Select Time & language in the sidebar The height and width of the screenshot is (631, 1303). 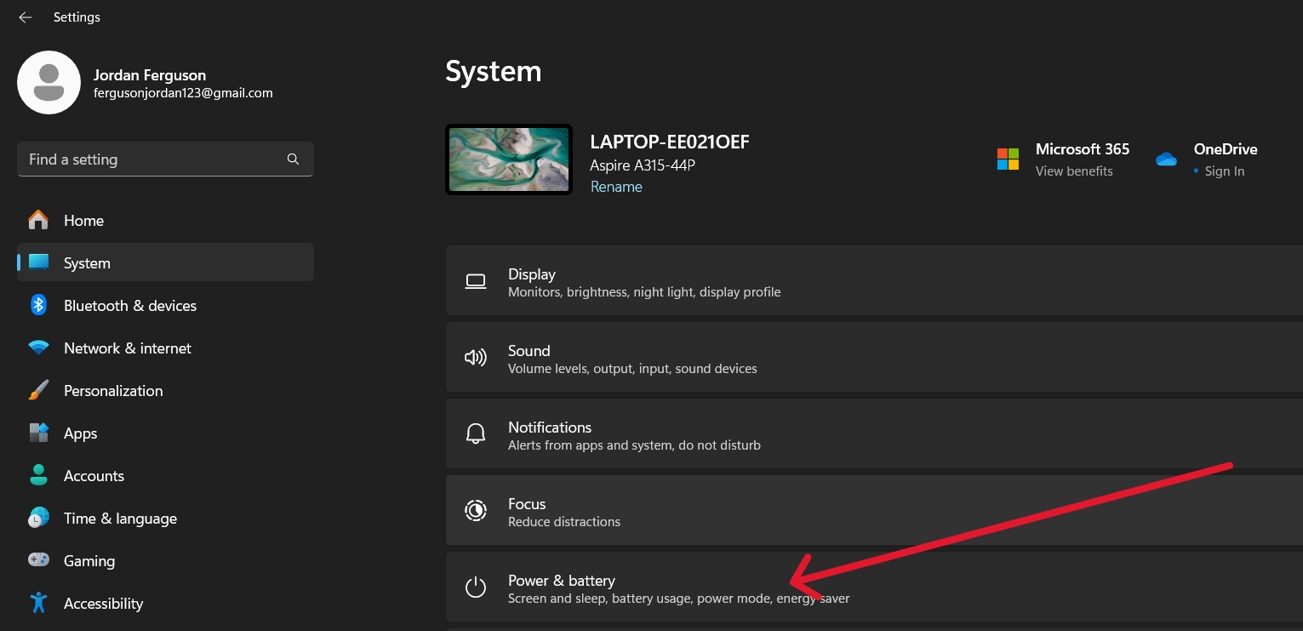pyautogui.click(x=38, y=518)
